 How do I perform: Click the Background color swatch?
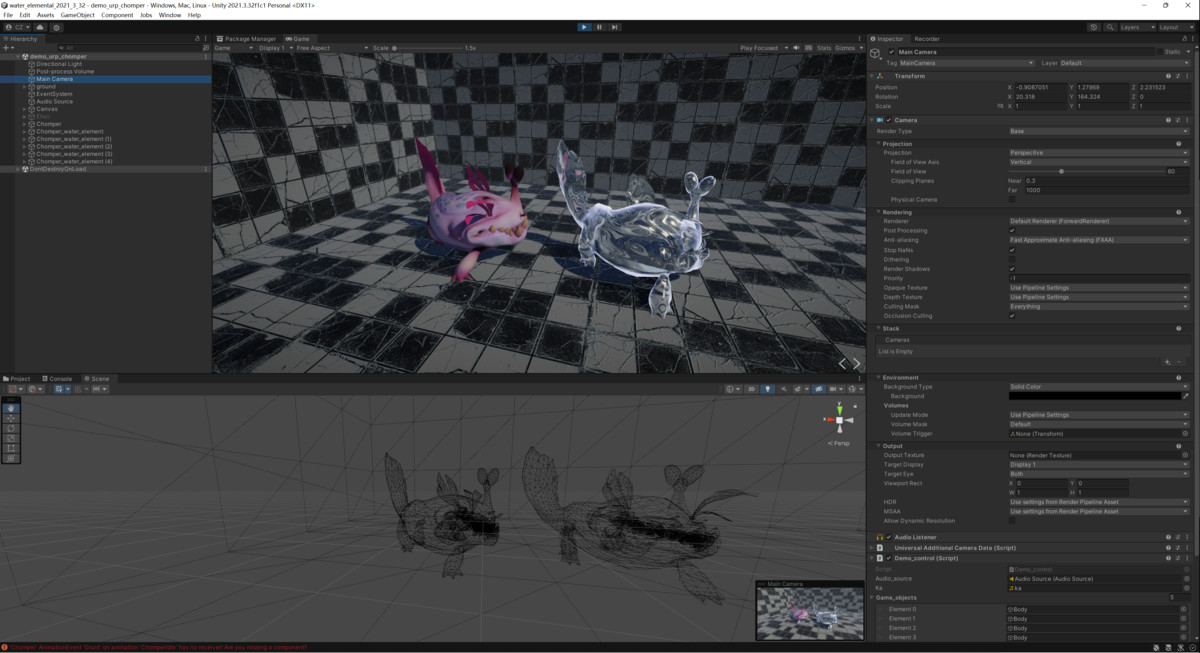1094,396
